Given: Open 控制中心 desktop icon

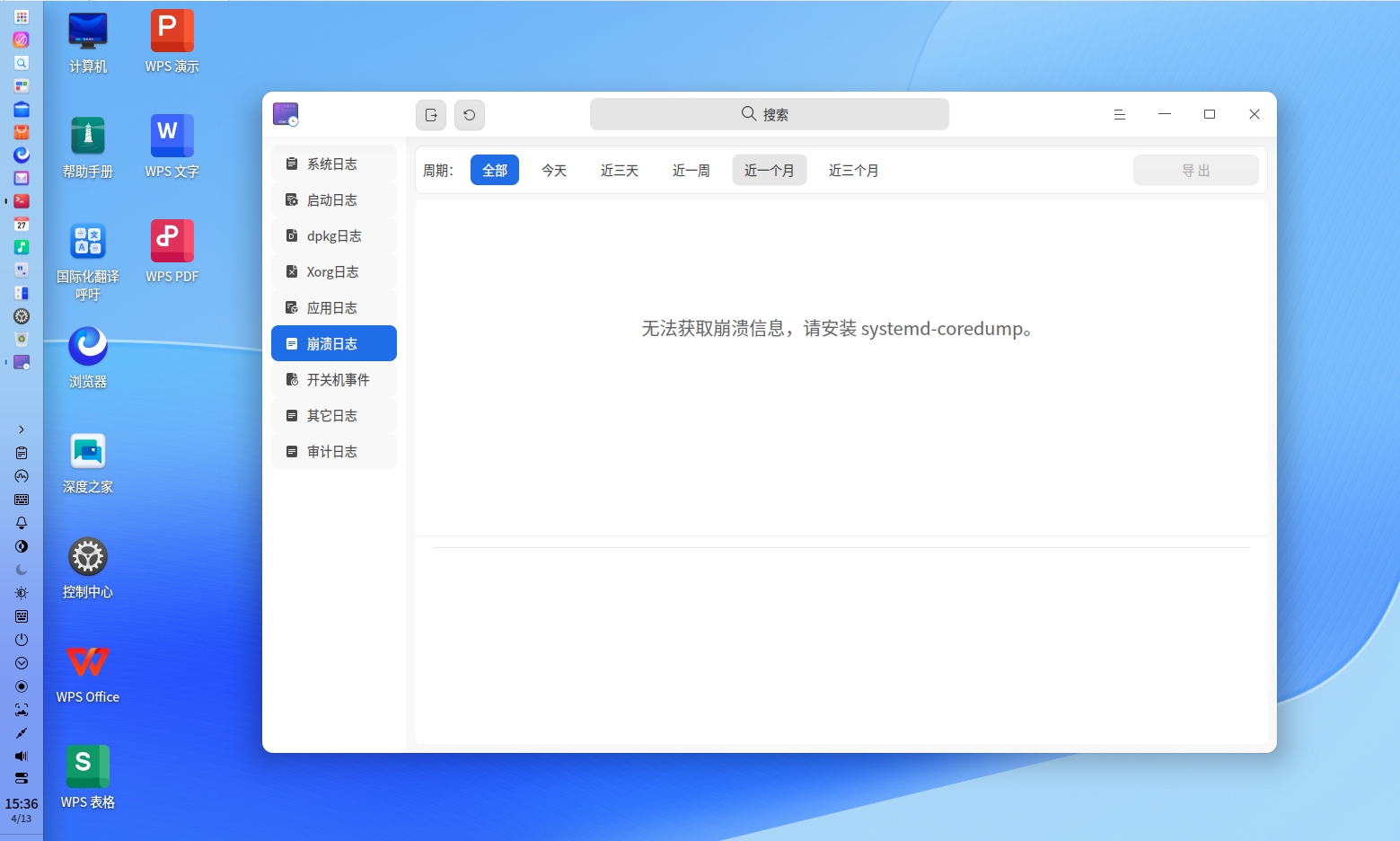Looking at the screenshot, I should click(x=88, y=568).
